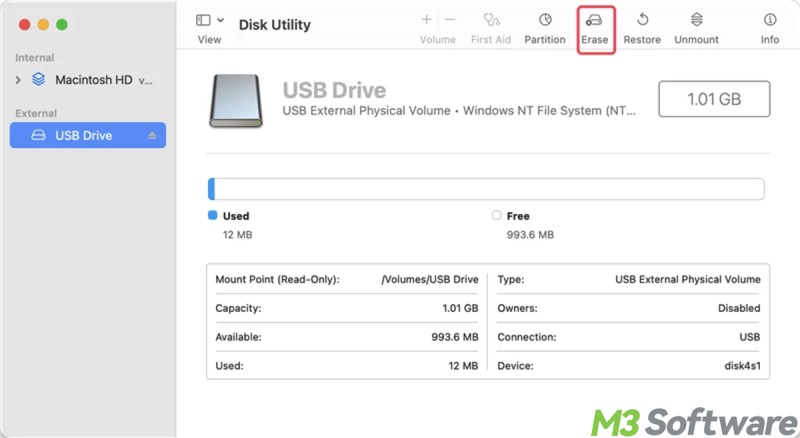Run First Aid on the drive
Screen dimensions: 800x438
(x=491, y=29)
